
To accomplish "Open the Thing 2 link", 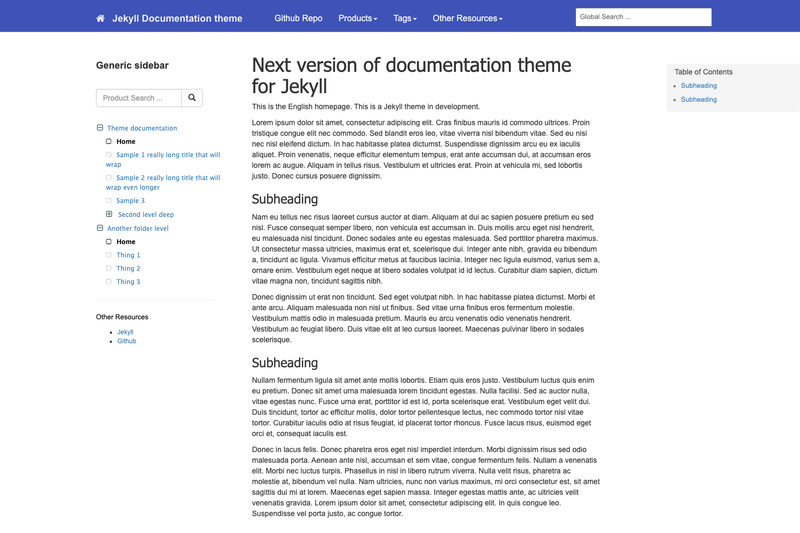I will (x=128, y=268).
